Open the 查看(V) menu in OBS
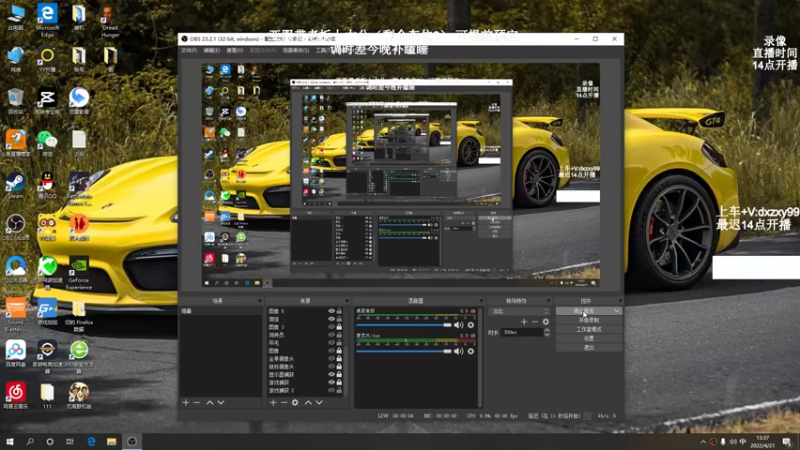Image resolution: width=800 pixels, height=450 pixels. (x=235, y=51)
